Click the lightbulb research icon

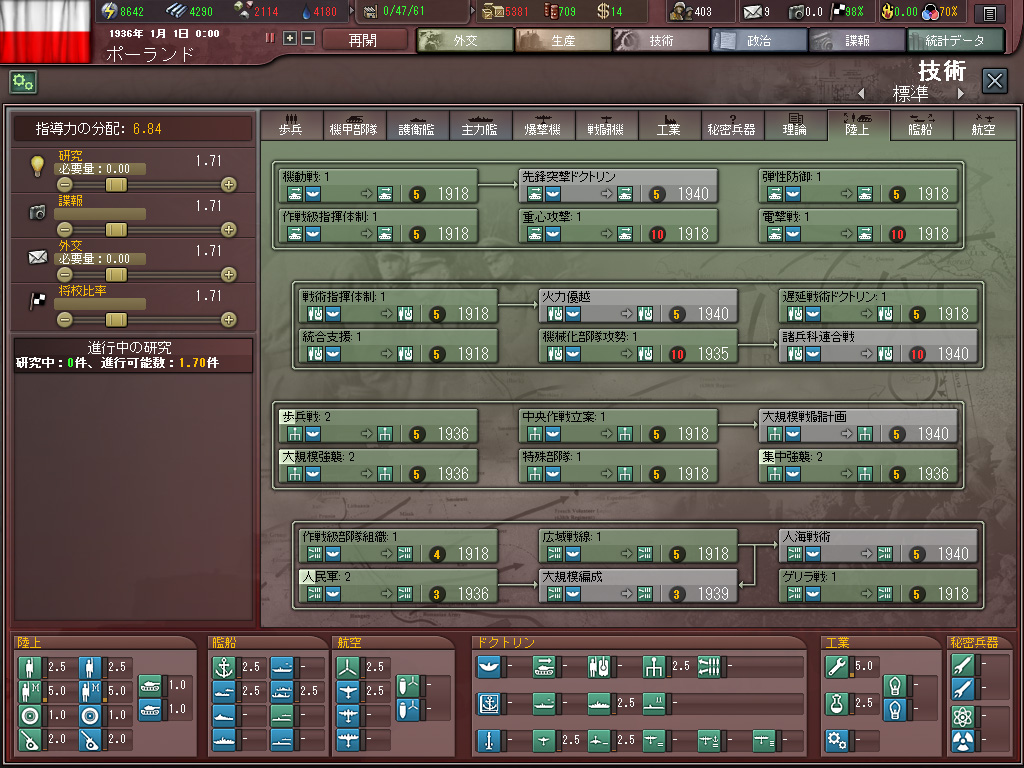tap(38, 166)
